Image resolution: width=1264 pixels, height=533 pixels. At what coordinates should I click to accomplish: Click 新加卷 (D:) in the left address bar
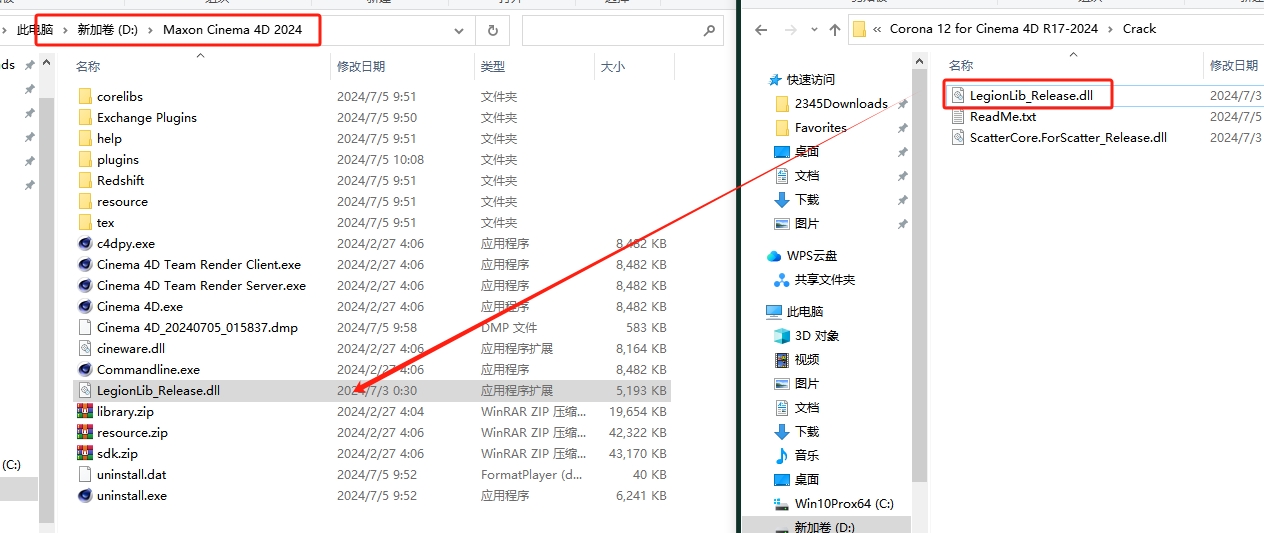click(107, 30)
